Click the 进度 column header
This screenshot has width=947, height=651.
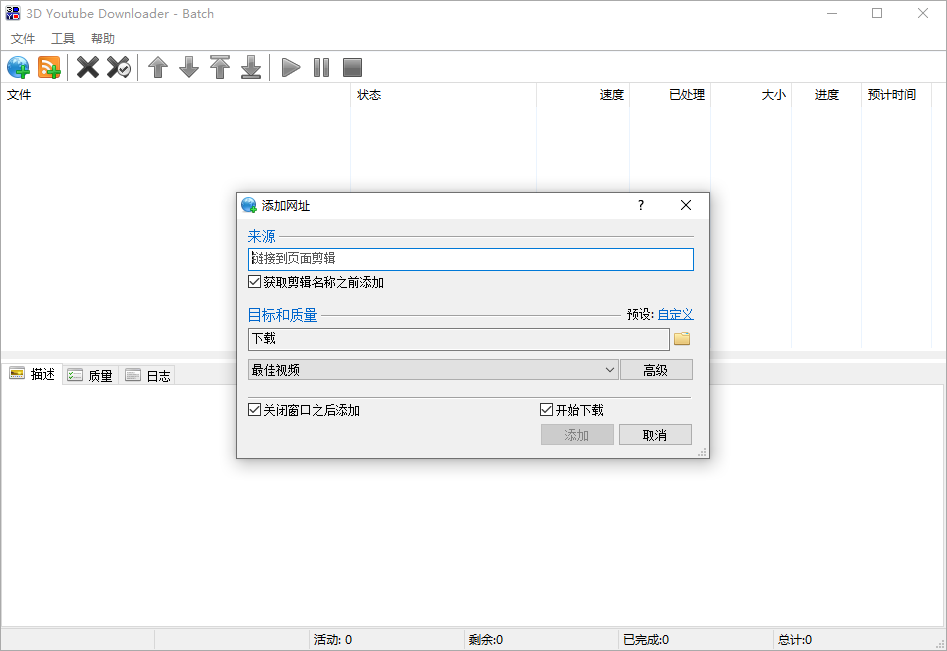click(x=826, y=95)
